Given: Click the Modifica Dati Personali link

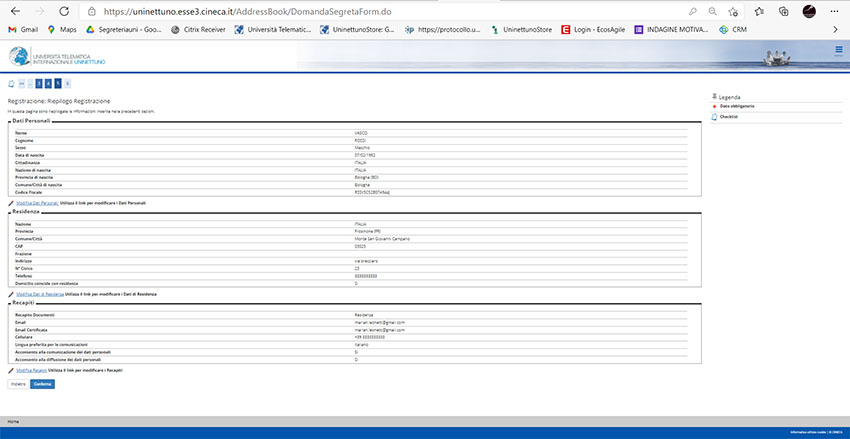Looking at the screenshot, I should pos(38,203).
